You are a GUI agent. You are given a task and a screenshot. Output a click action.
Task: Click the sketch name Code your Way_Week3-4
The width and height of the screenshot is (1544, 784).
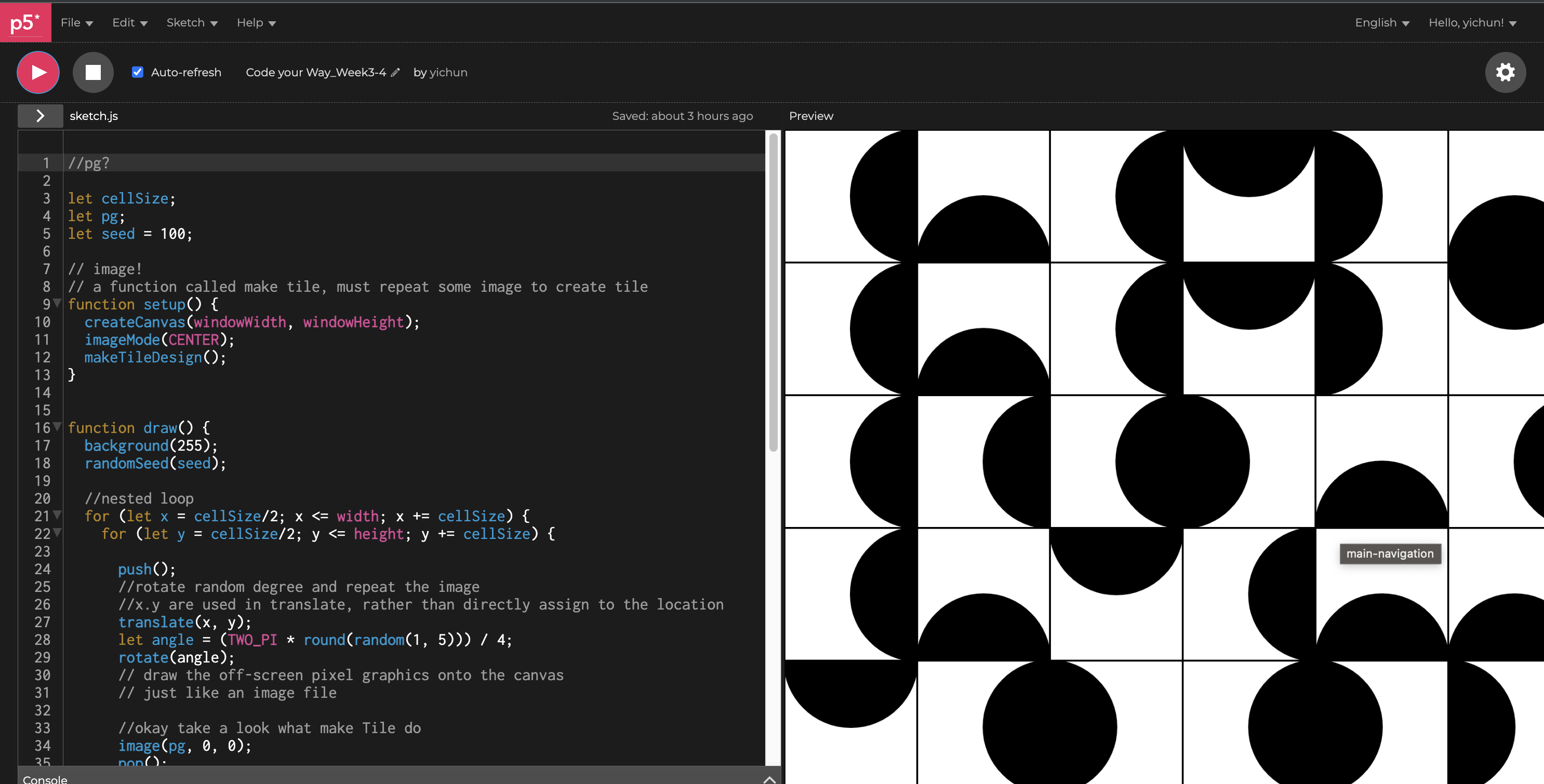pyautogui.click(x=315, y=73)
